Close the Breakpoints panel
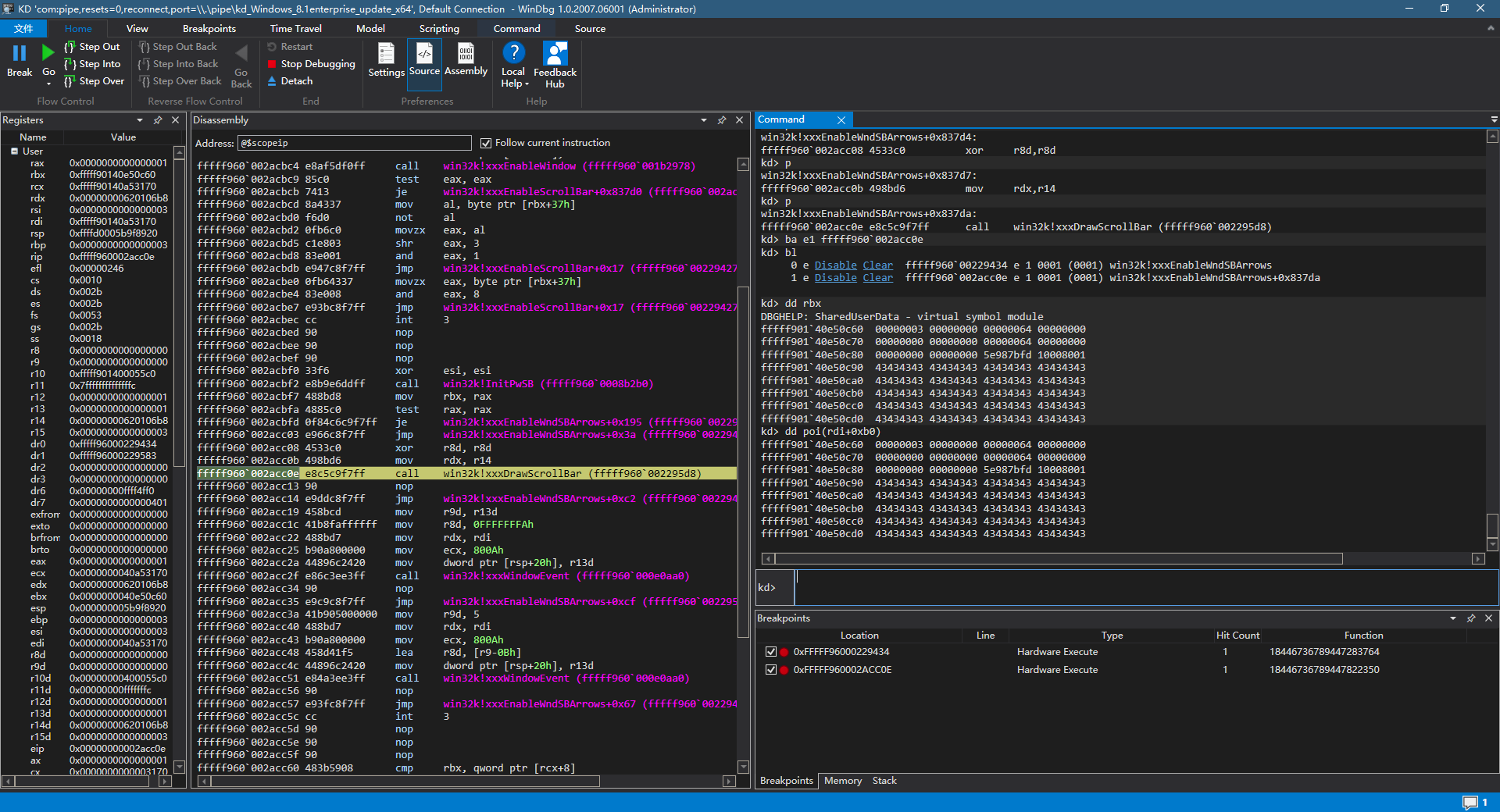 pos(1489,618)
